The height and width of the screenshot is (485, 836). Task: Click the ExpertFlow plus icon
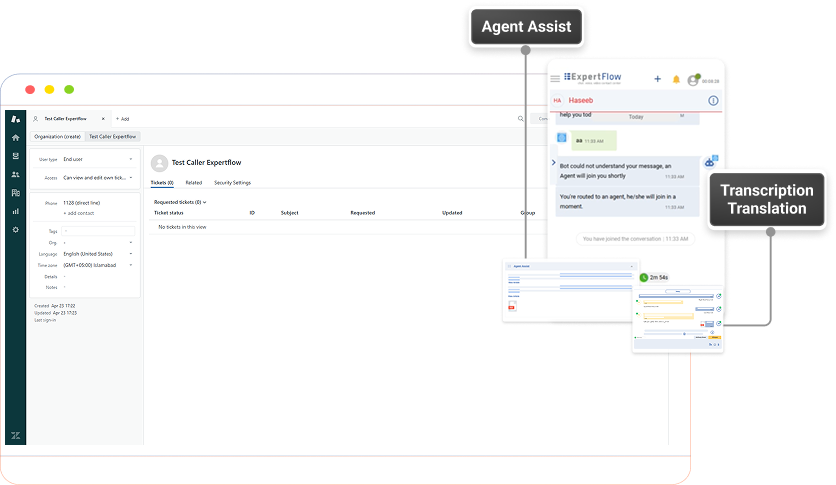click(657, 79)
